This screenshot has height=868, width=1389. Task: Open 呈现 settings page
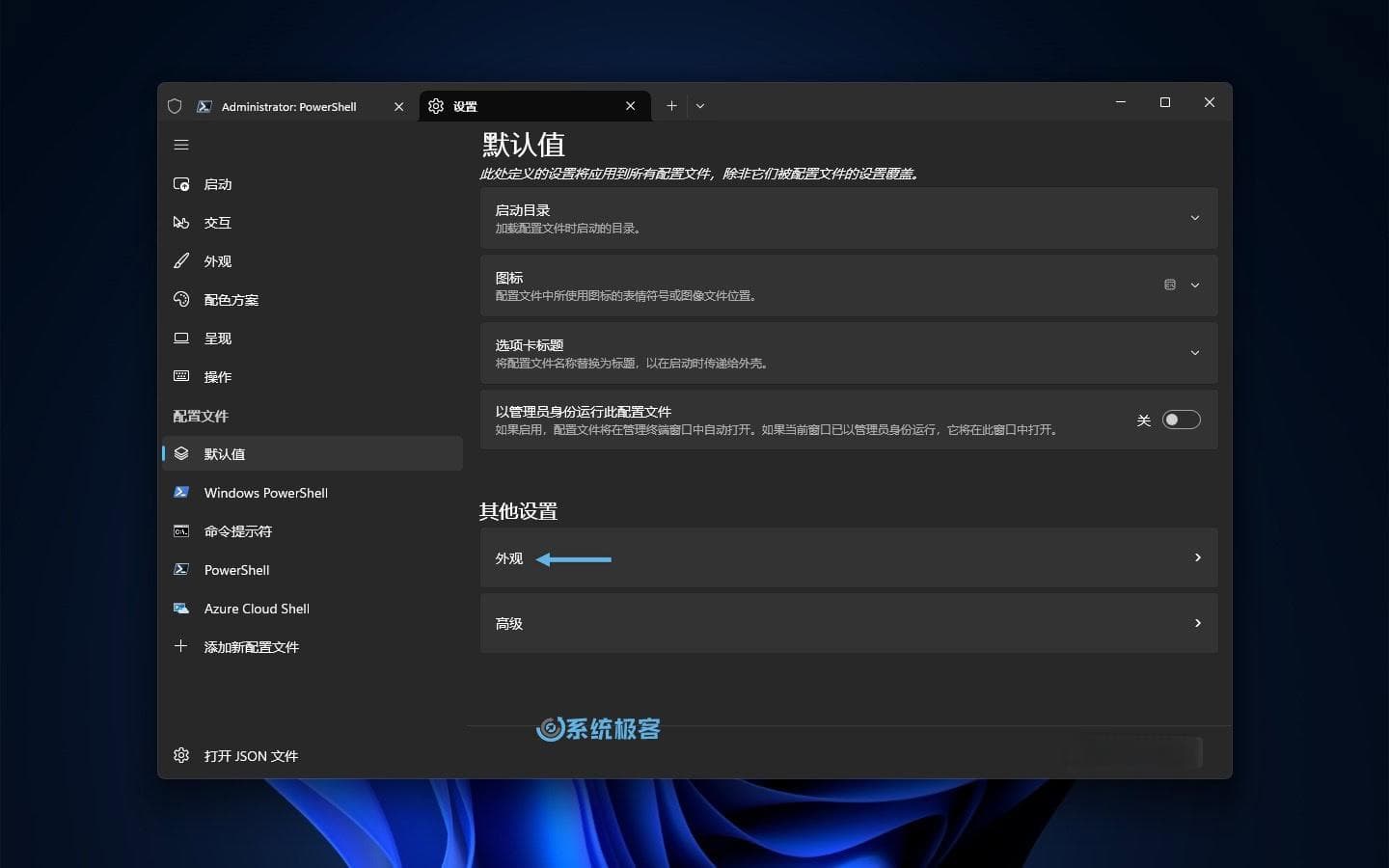point(313,339)
